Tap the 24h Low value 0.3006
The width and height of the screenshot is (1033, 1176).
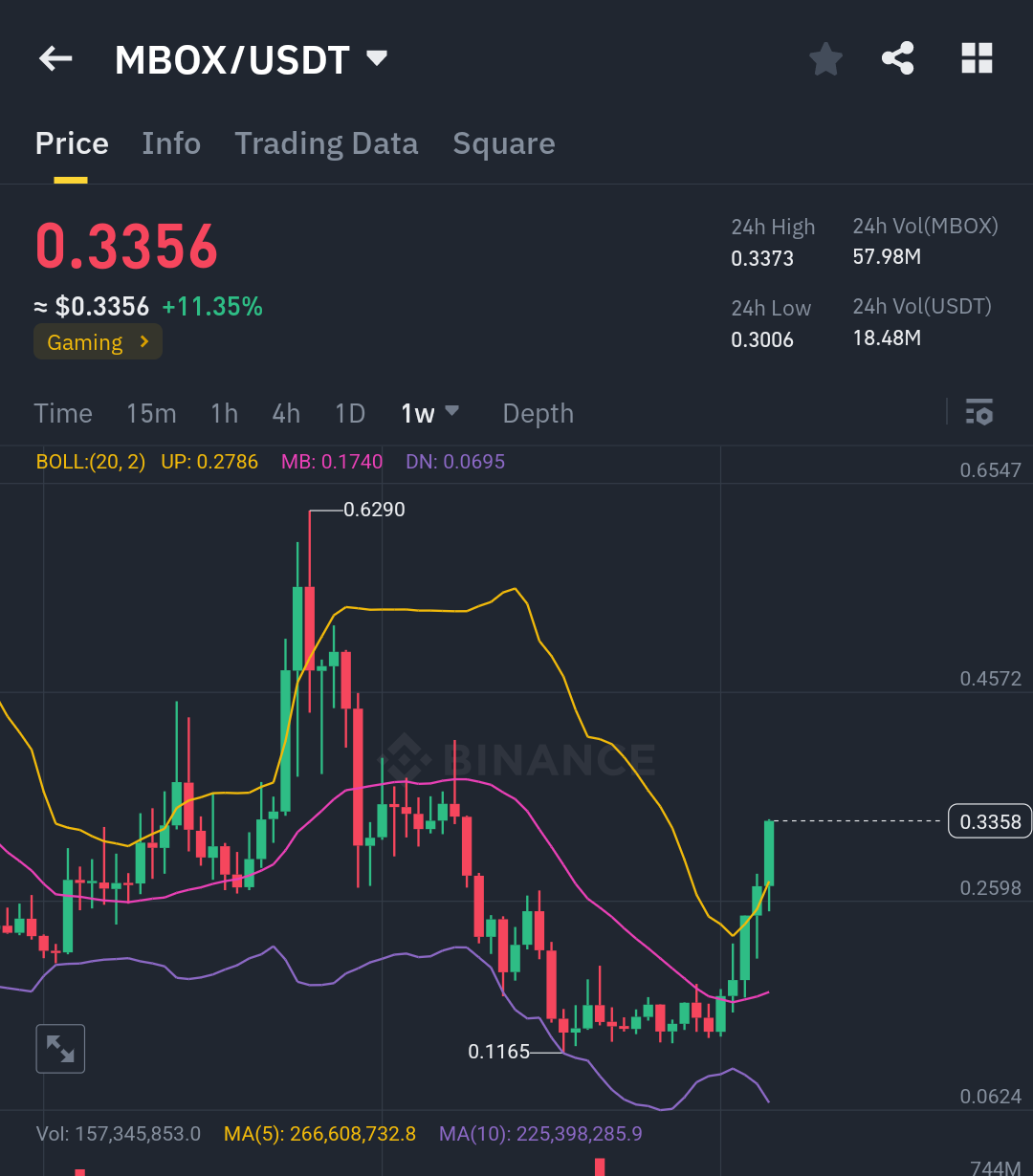click(762, 339)
